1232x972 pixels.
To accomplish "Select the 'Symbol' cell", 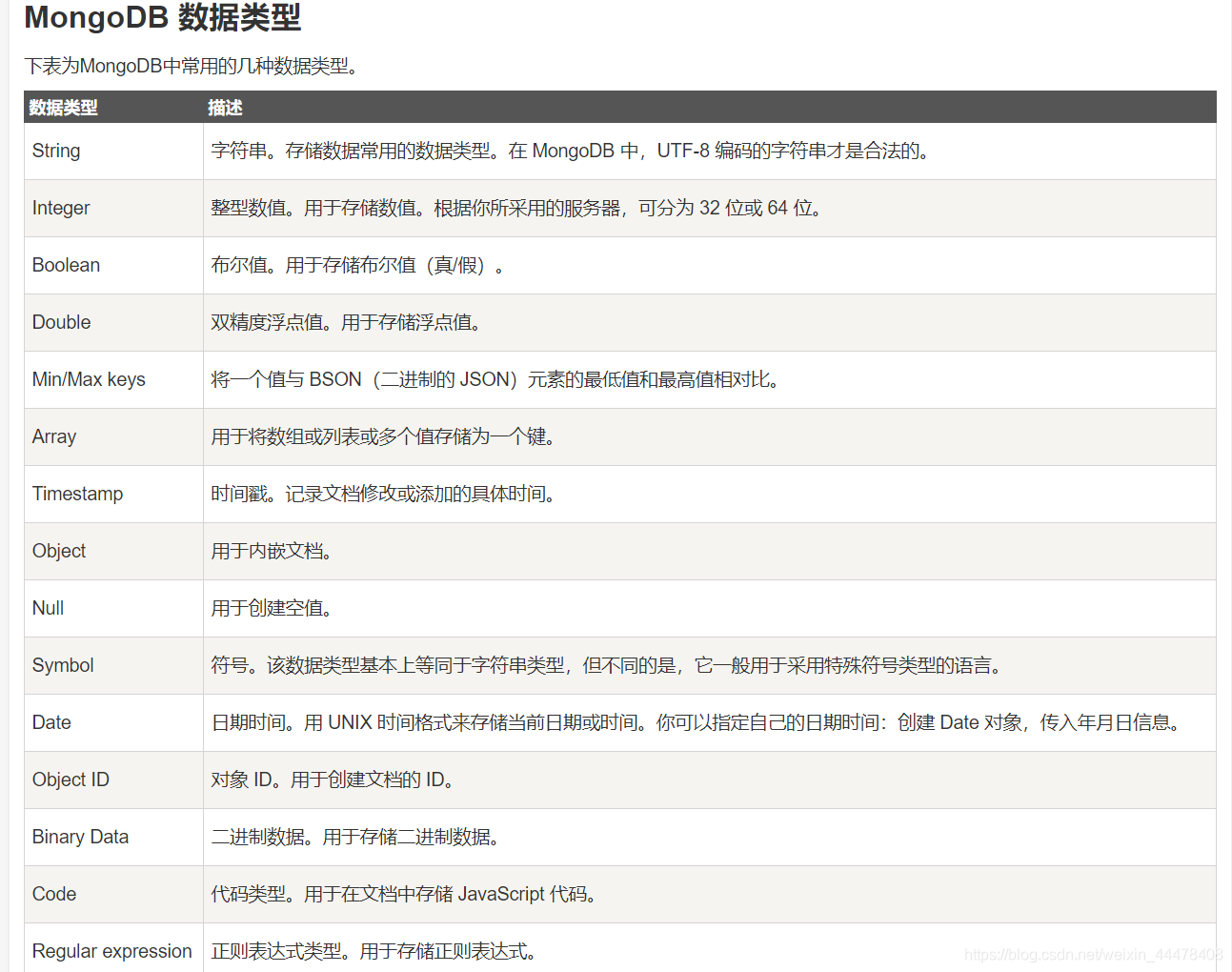I will pyautogui.click(x=113, y=665).
